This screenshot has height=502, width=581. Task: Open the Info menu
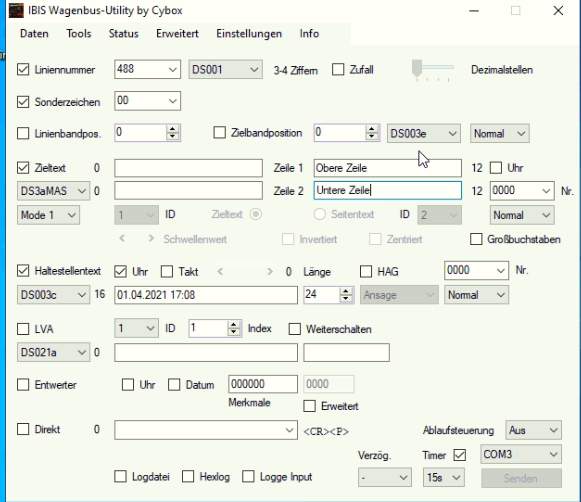[309, 34]
